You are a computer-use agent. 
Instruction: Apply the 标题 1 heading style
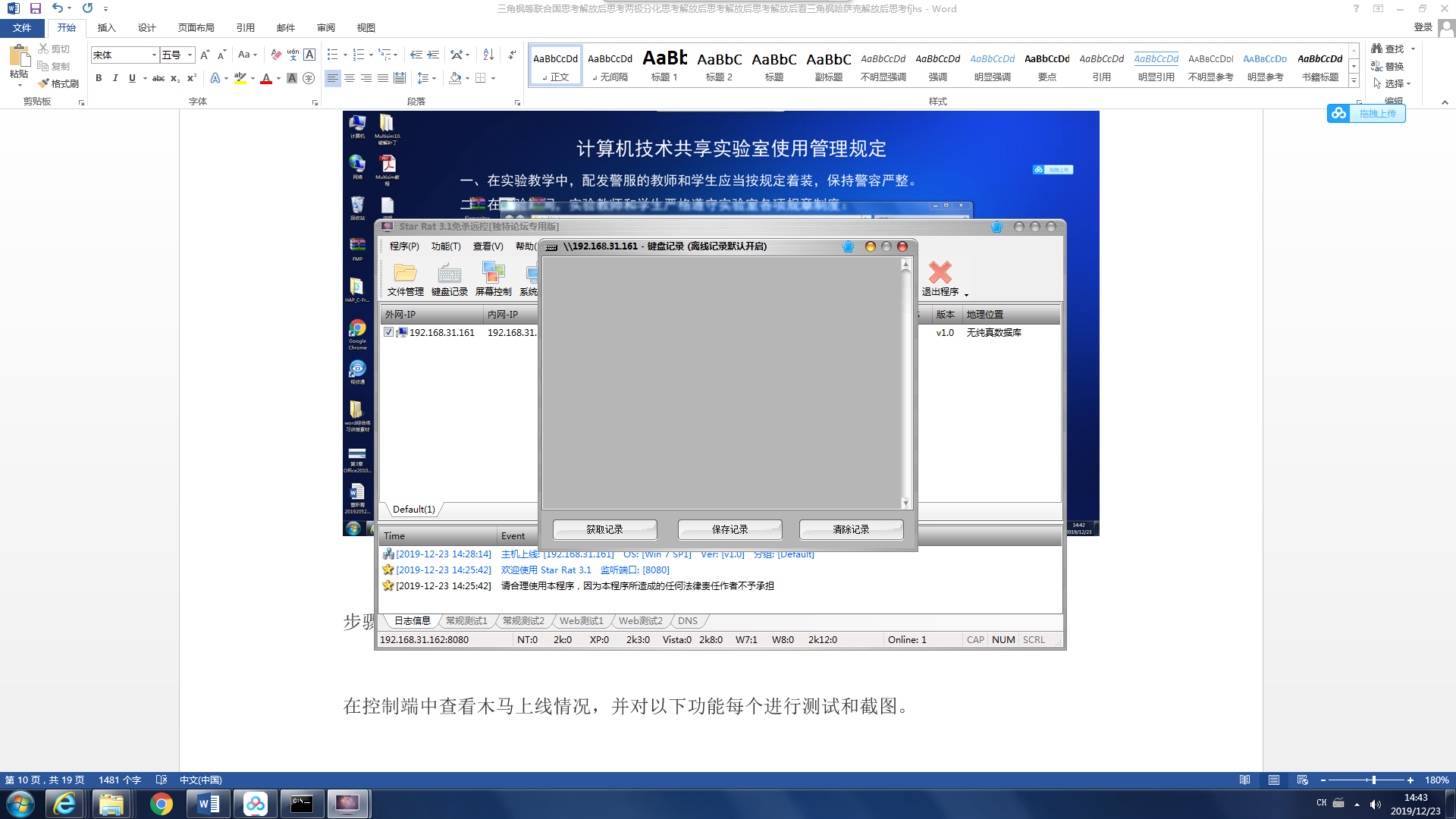click(664, 65)
